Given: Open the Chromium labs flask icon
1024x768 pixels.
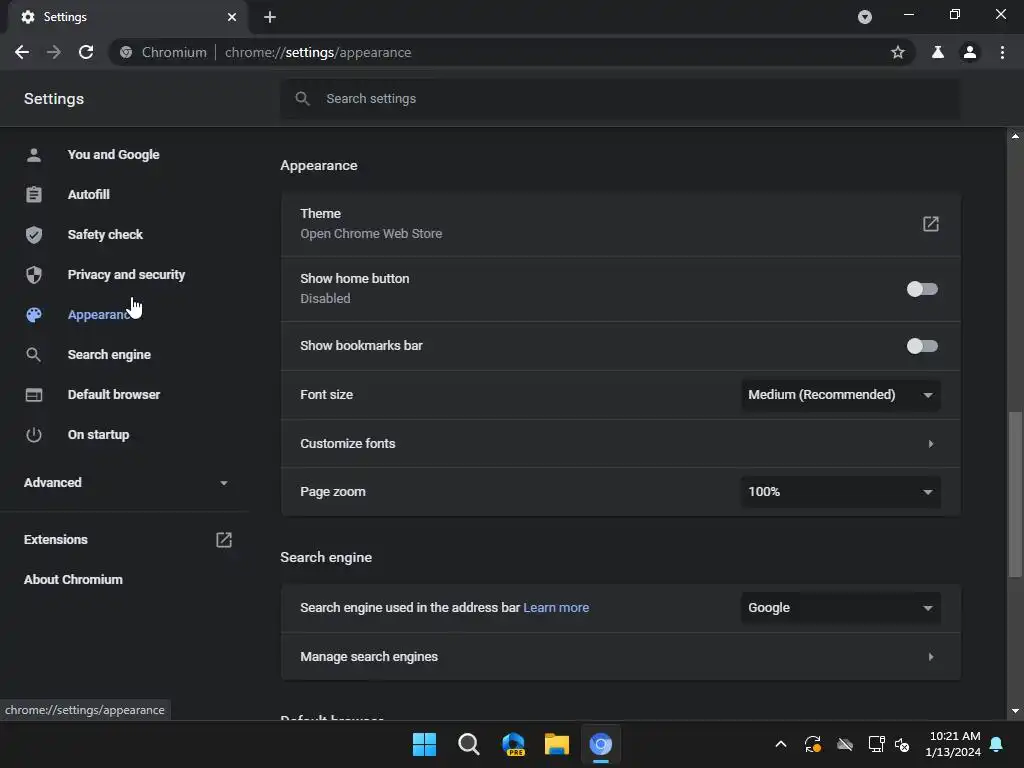Looking at the screenshot, I should pos(938,52).
